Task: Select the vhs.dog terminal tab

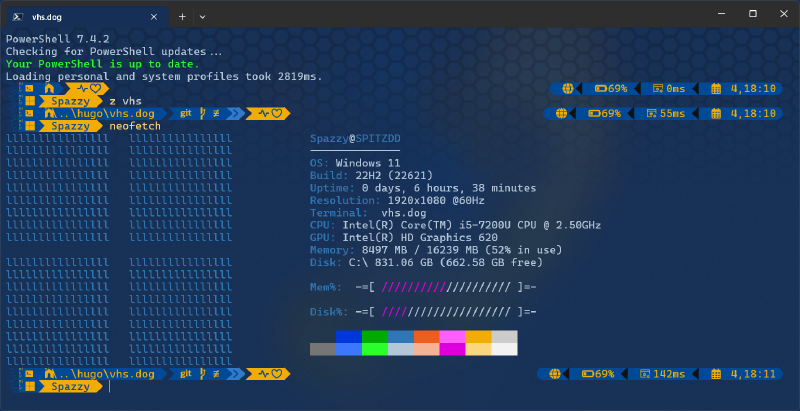Action: click(80, 17)
